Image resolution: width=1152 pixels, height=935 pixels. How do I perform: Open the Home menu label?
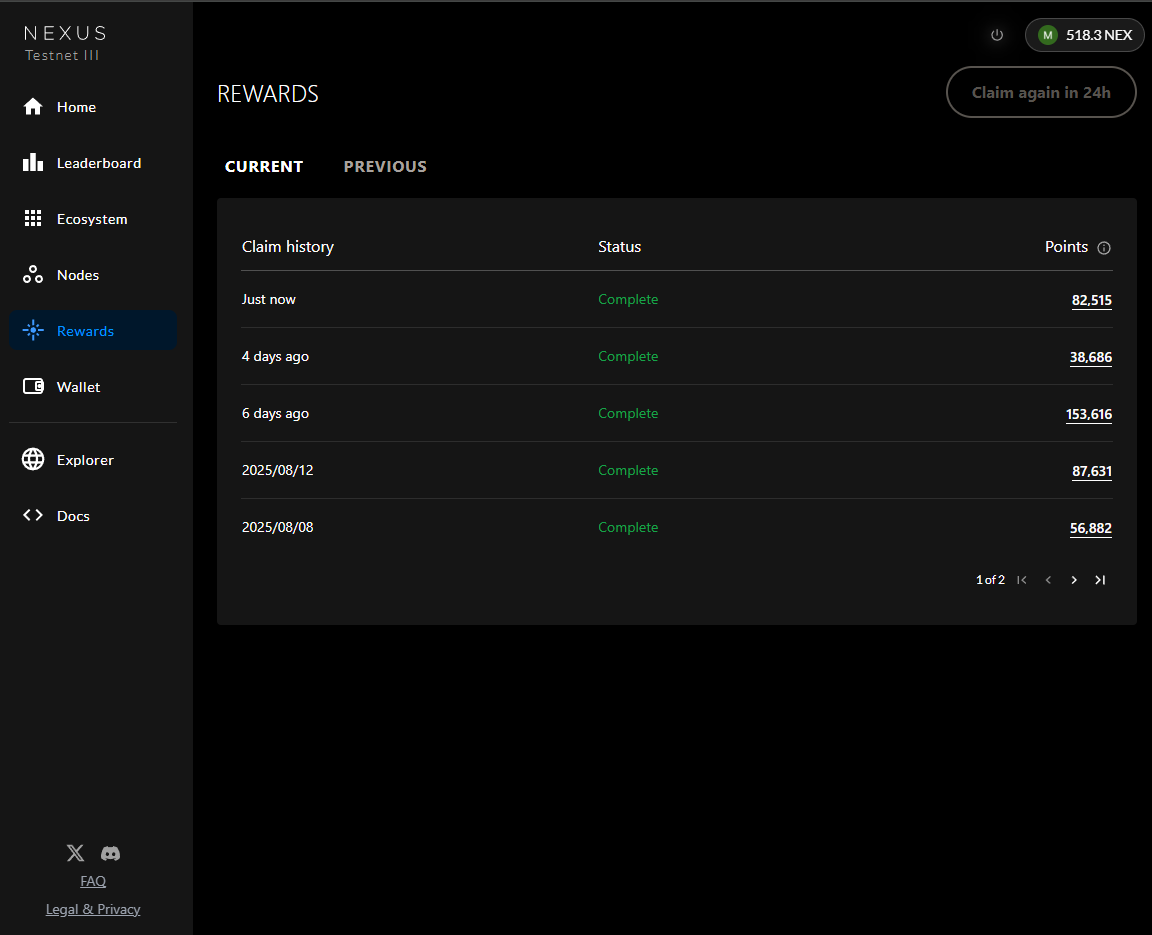76,107
